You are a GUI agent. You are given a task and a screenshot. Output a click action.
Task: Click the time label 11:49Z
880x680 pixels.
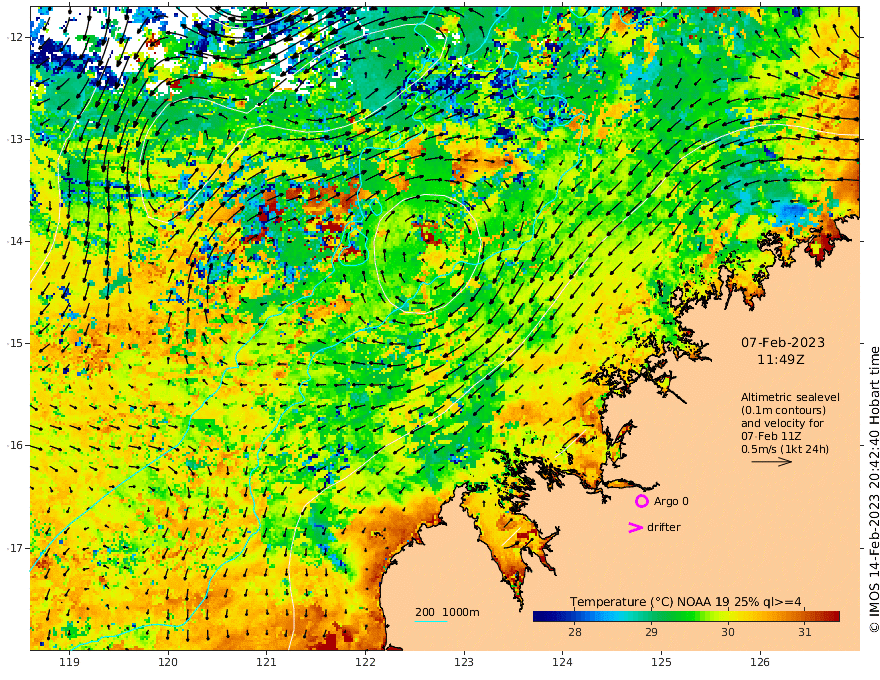781,360
